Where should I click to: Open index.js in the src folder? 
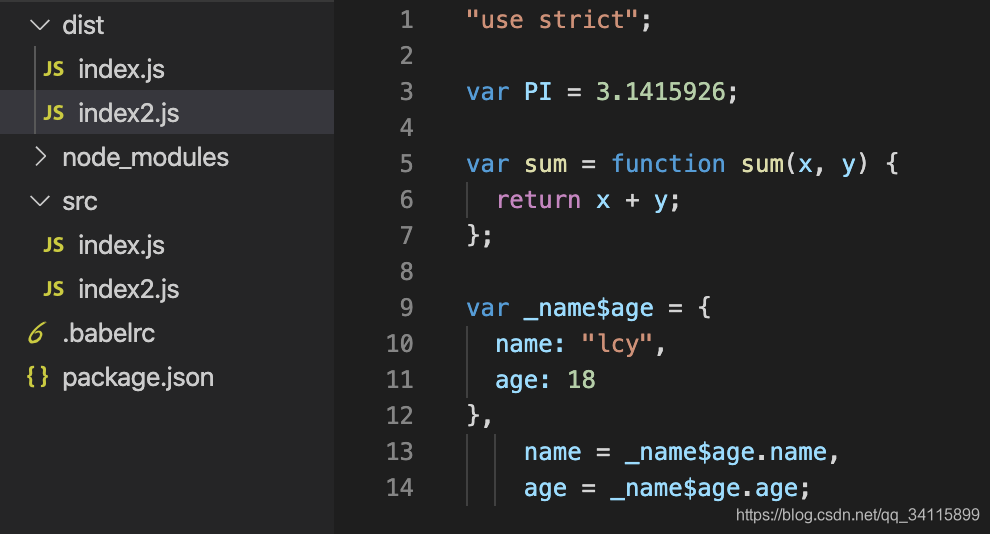121,245
